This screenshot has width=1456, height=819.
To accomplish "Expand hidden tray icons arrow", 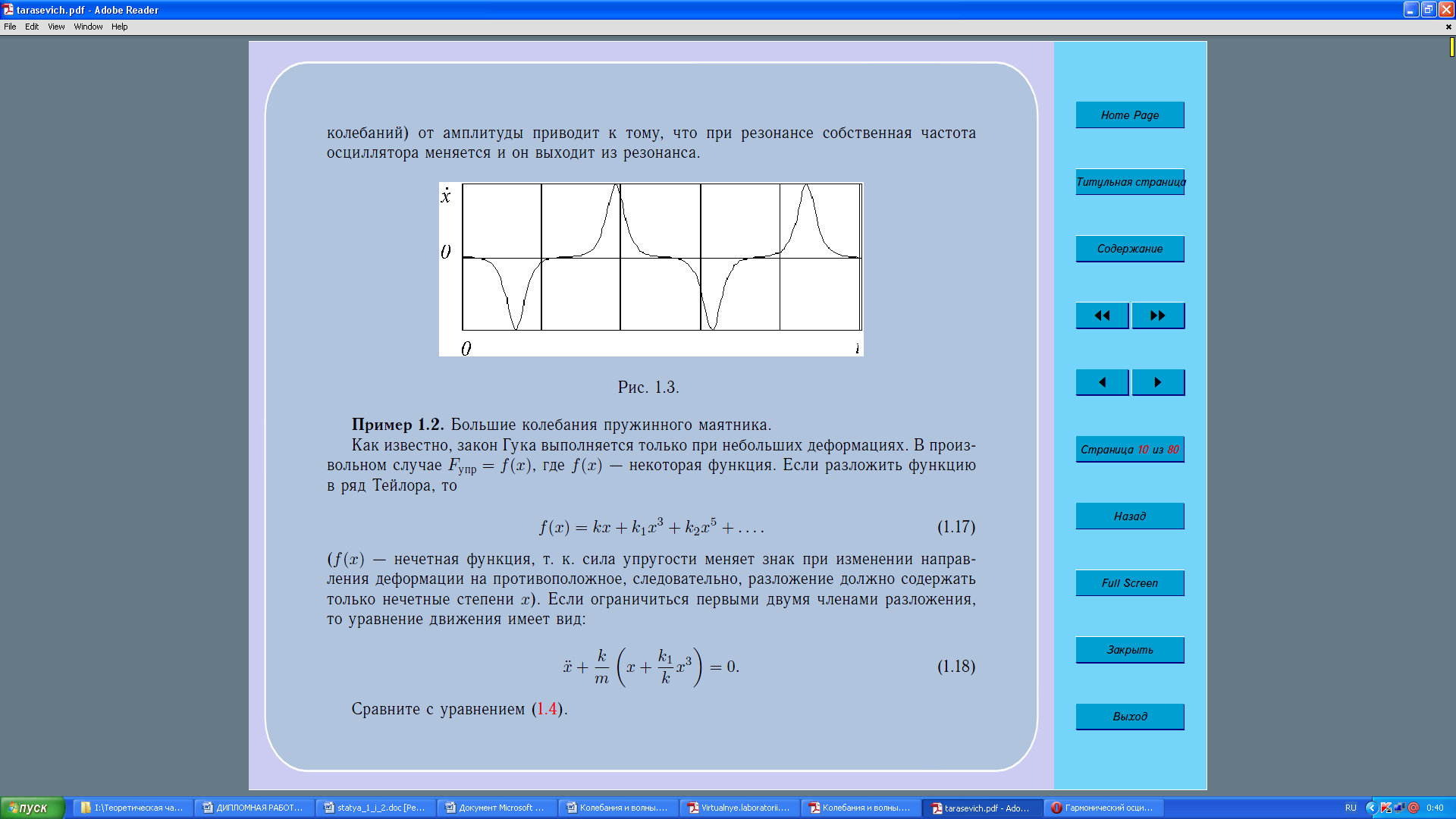I will pyautogui.click(x=1371, y=808).
